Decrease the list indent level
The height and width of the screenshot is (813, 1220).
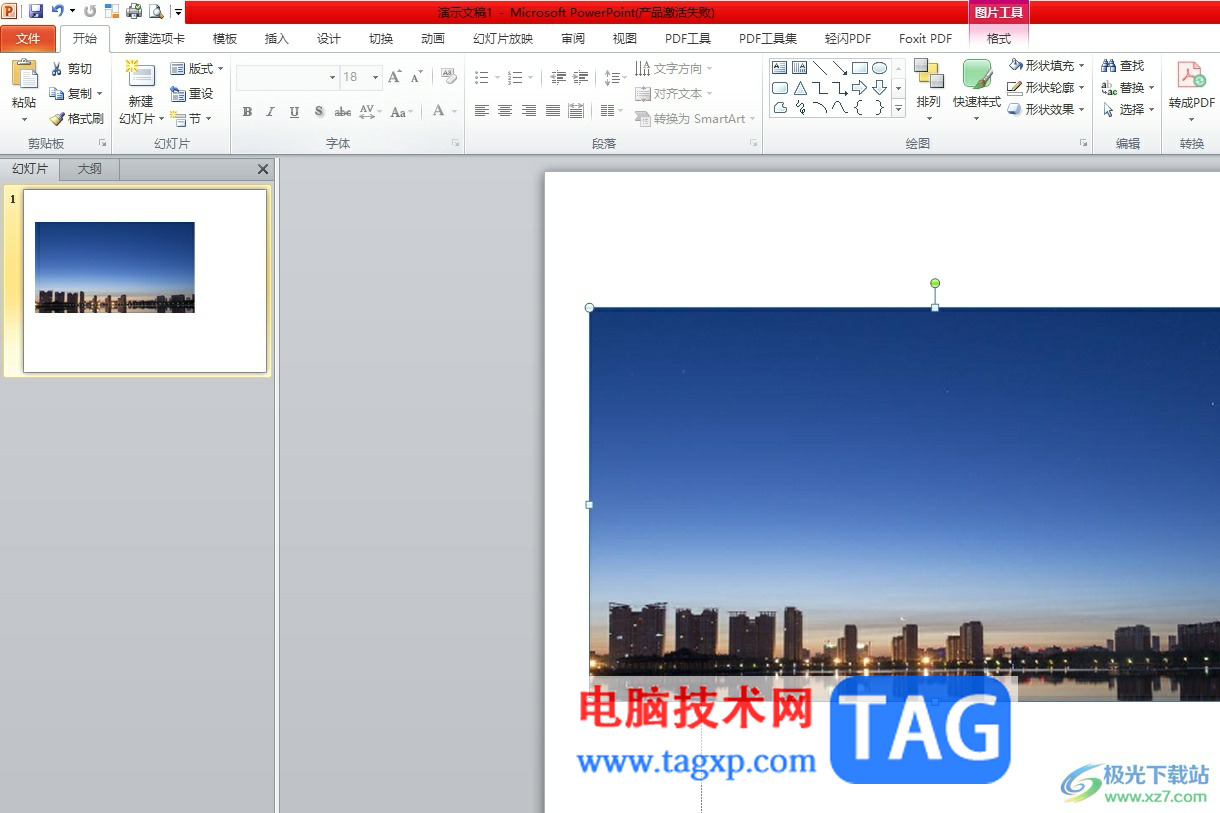point(557,77)
